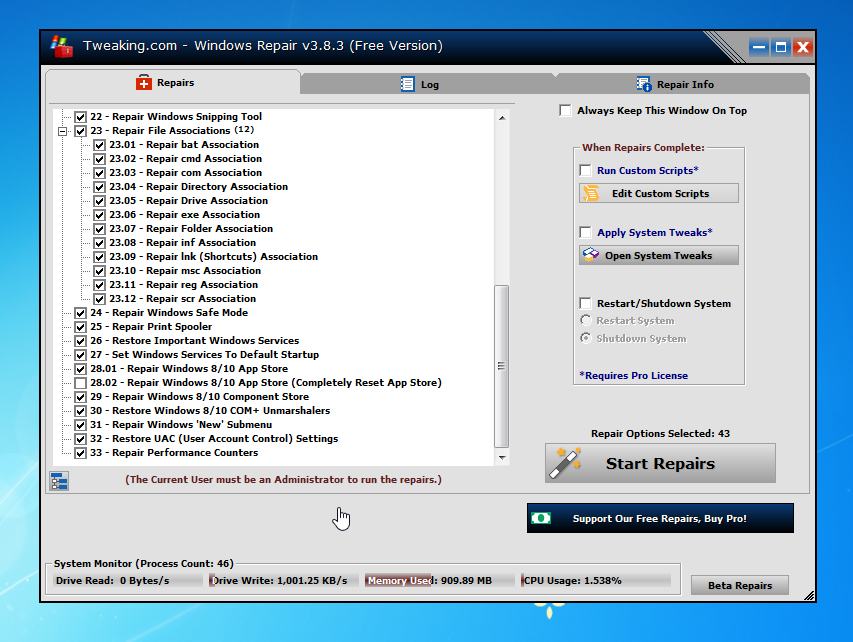853x642 pixels.
Task: Switch to the Repair Info tab
Action: tap(682, 84)
